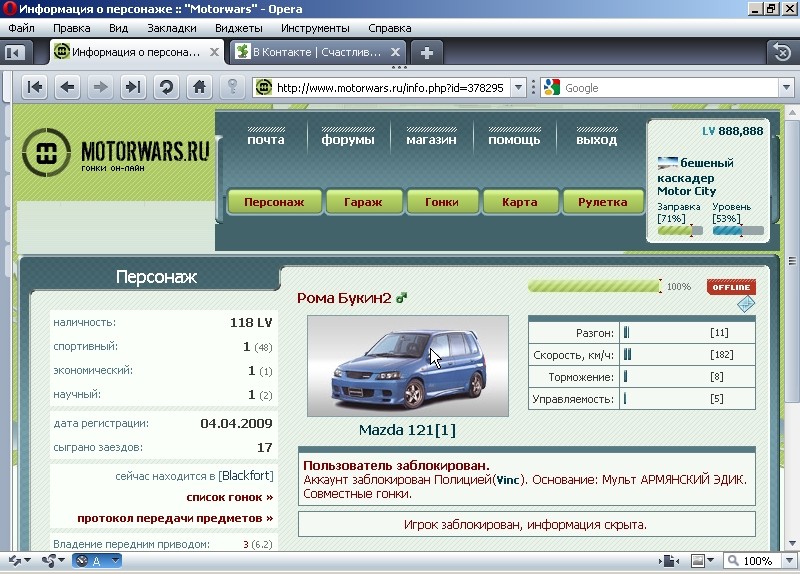Image resolution: width=800 pixels, height=574 pixels.
Task: Close the В Контакте tab
Action: (395, 52)
